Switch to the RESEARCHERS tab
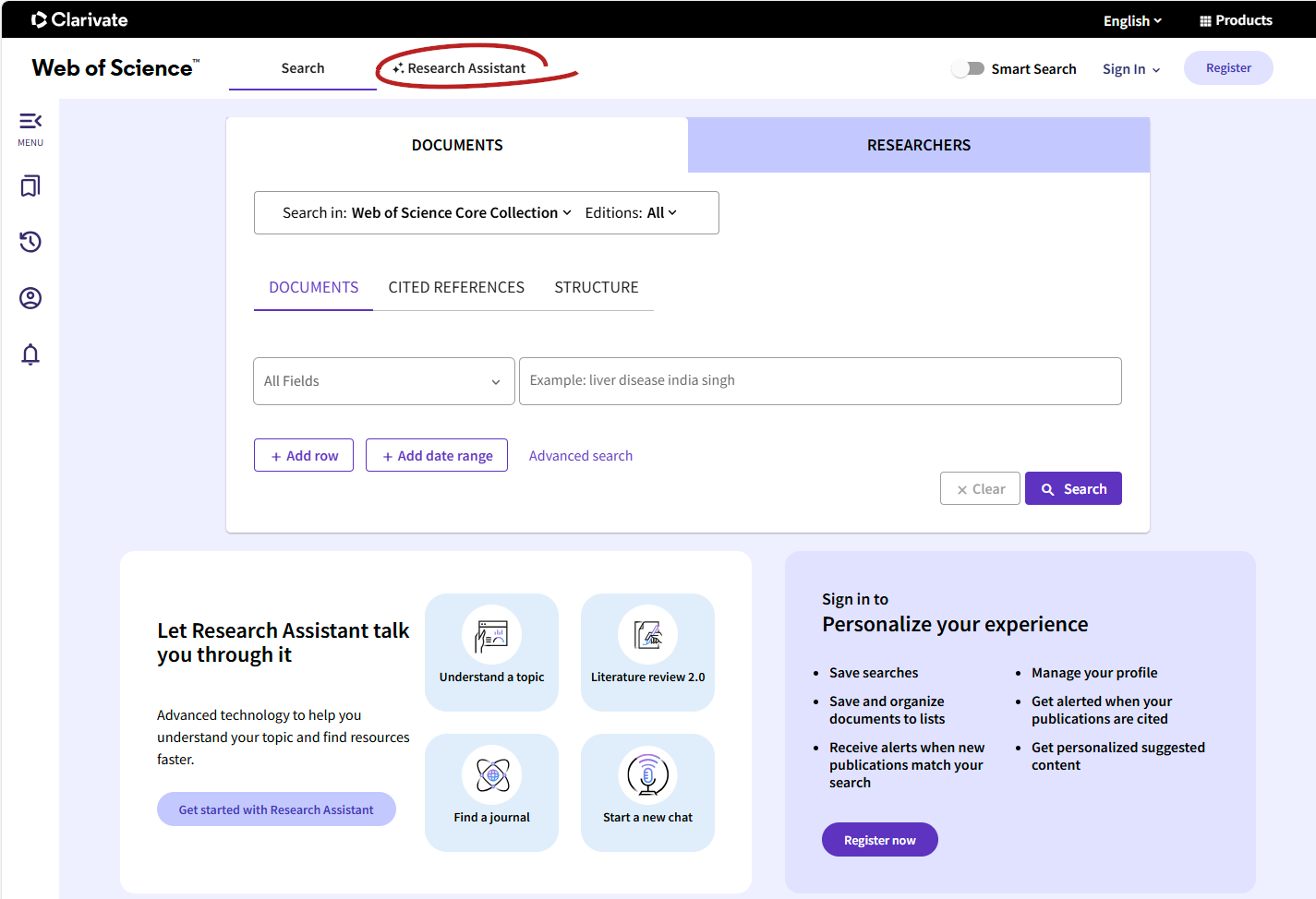Screen dimensions: 1316x899 pos(919,145)
